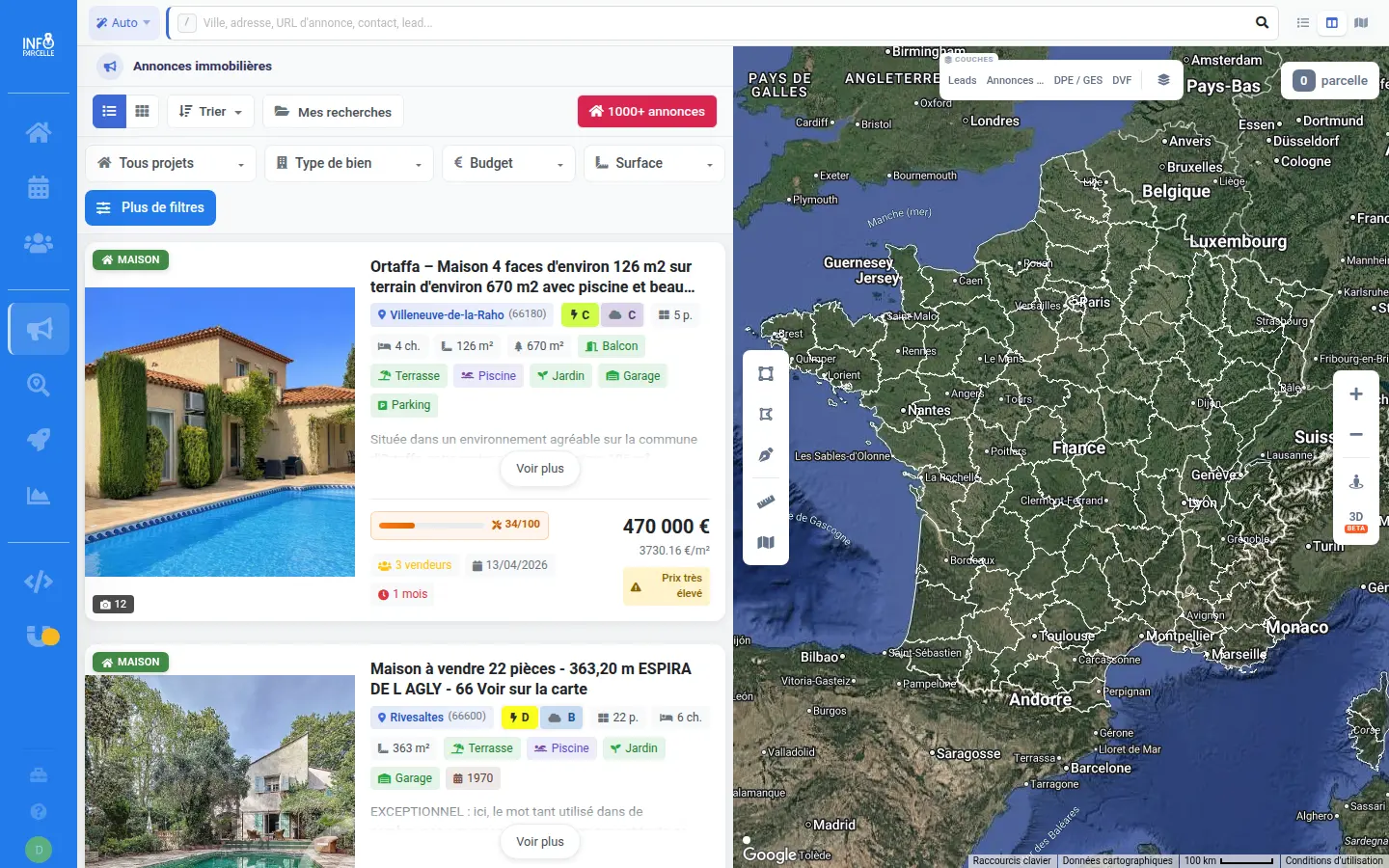Click the 12 photos counter badge

click(114, 604)
